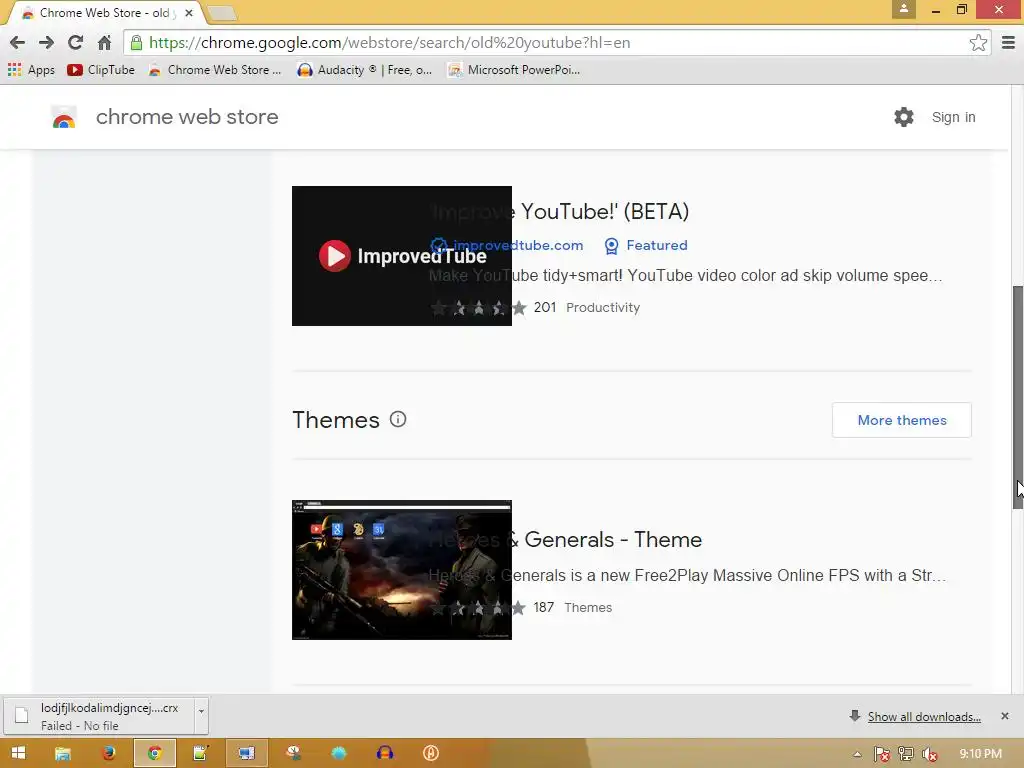Screen dimensions: 1024x768
Task: Open Microsoft PowerPoint bookmark
Action: pyautogui.click(x=514, y=70)
